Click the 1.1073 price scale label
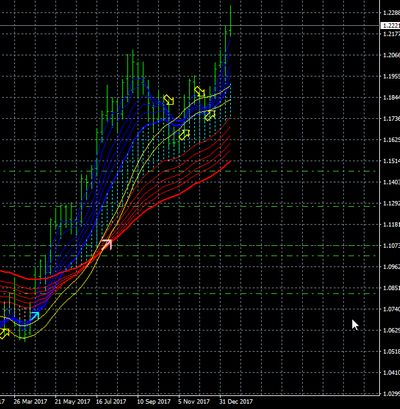Screen dimensions: 400x409 (x=391, y=246)
